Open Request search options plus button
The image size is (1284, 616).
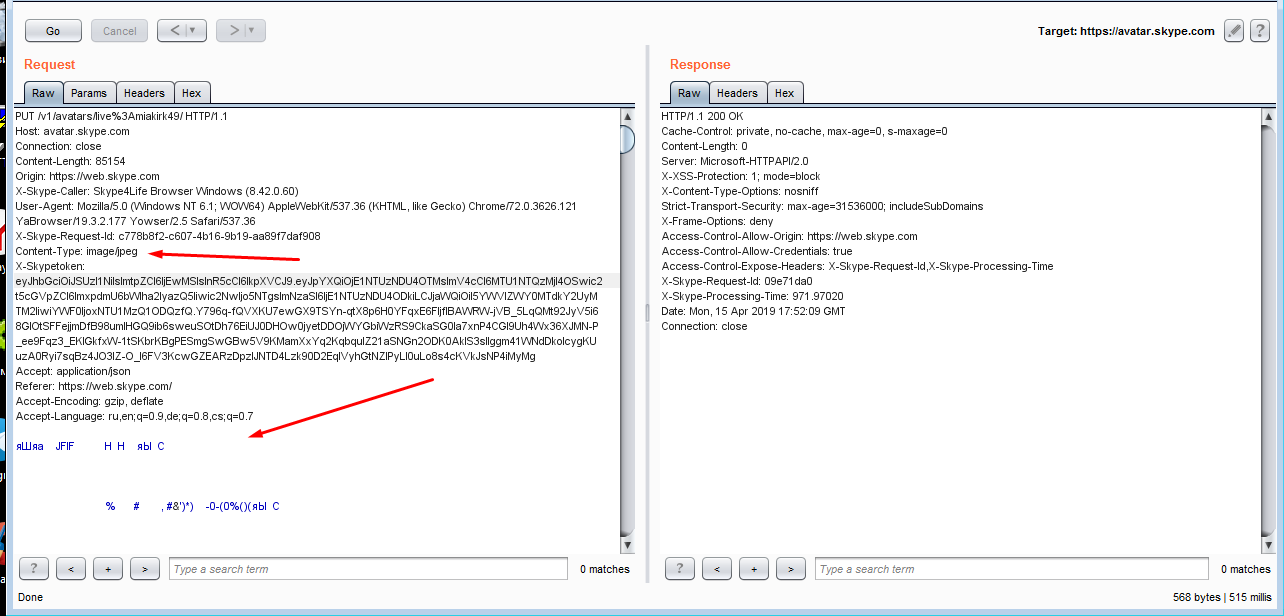coord(108,569)
